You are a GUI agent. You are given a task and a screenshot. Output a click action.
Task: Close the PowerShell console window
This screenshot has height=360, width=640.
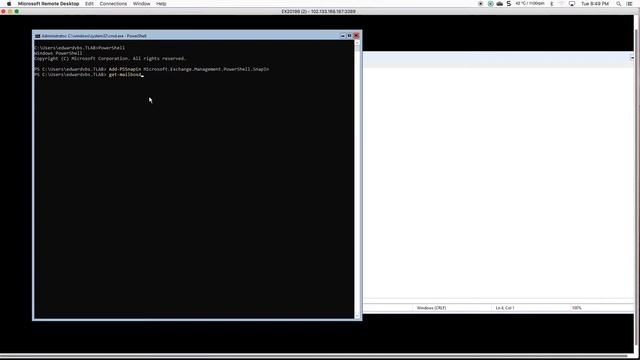click(356, 36)
